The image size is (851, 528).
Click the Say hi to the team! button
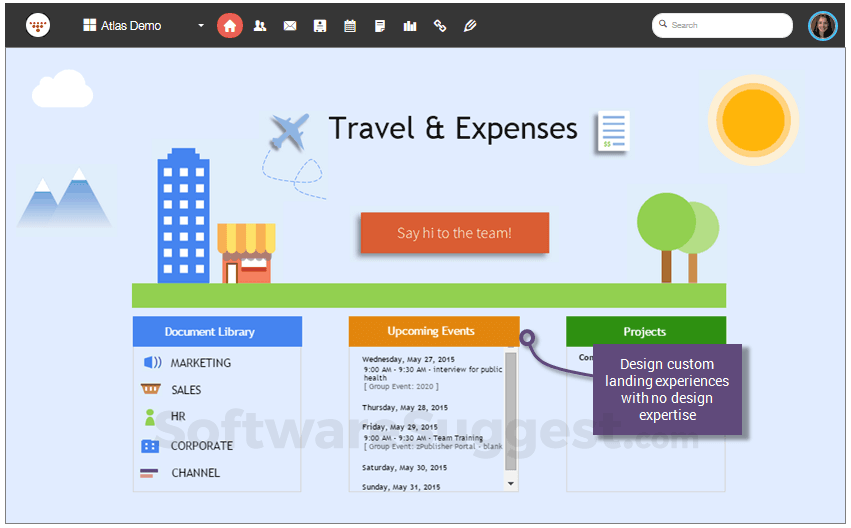tap(455, 233)
